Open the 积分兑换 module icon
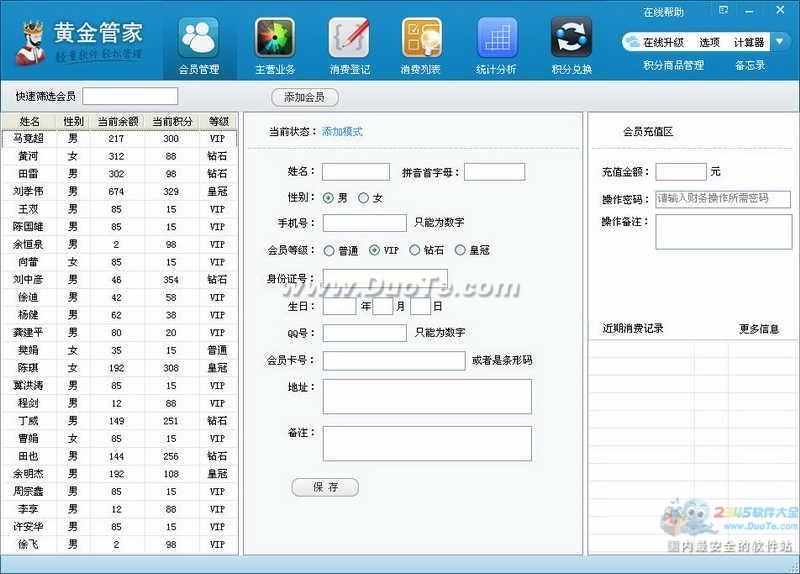Image resolution: width=800 pixels, height=574 pixels. (x=571, y=37)
